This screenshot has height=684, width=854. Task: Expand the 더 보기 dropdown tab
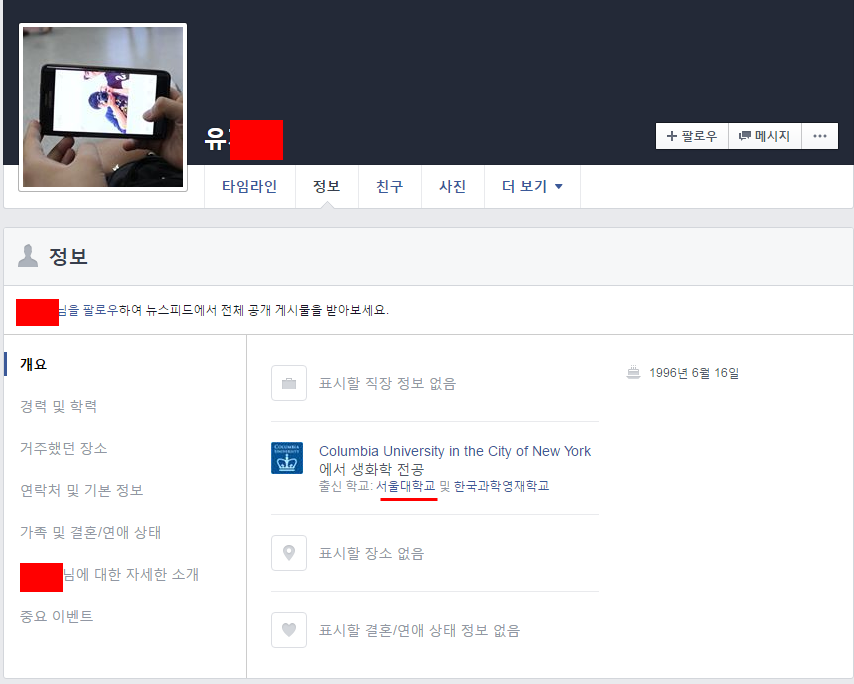tap(532, 187)
